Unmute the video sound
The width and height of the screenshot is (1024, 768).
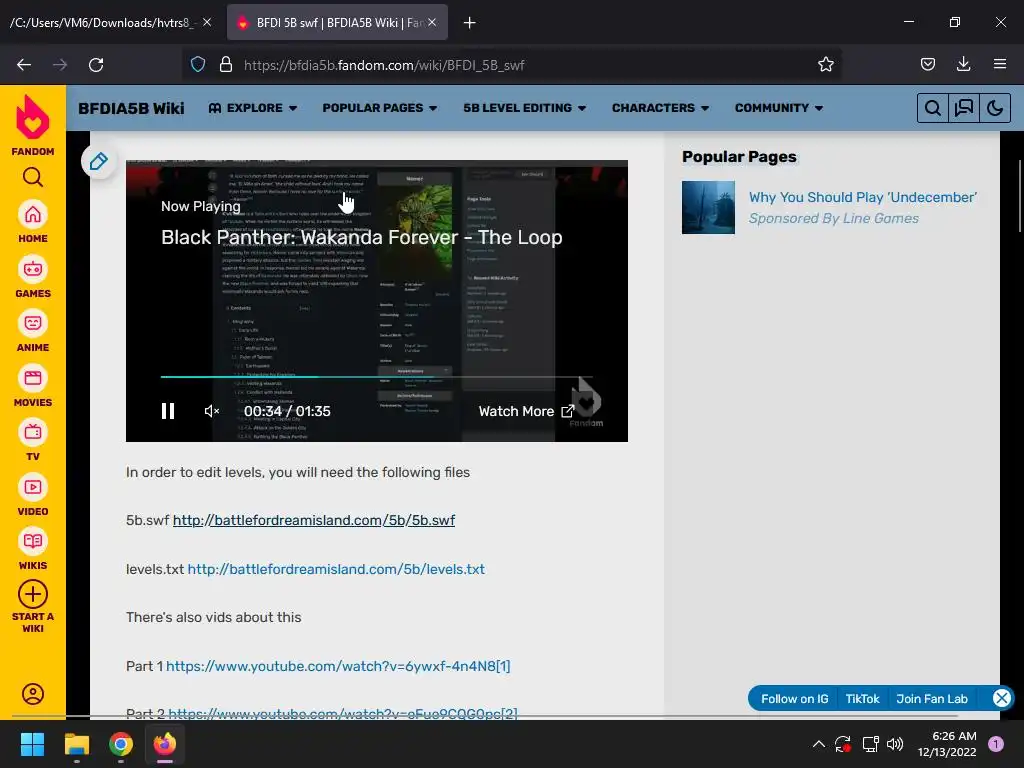click(212, 411)
